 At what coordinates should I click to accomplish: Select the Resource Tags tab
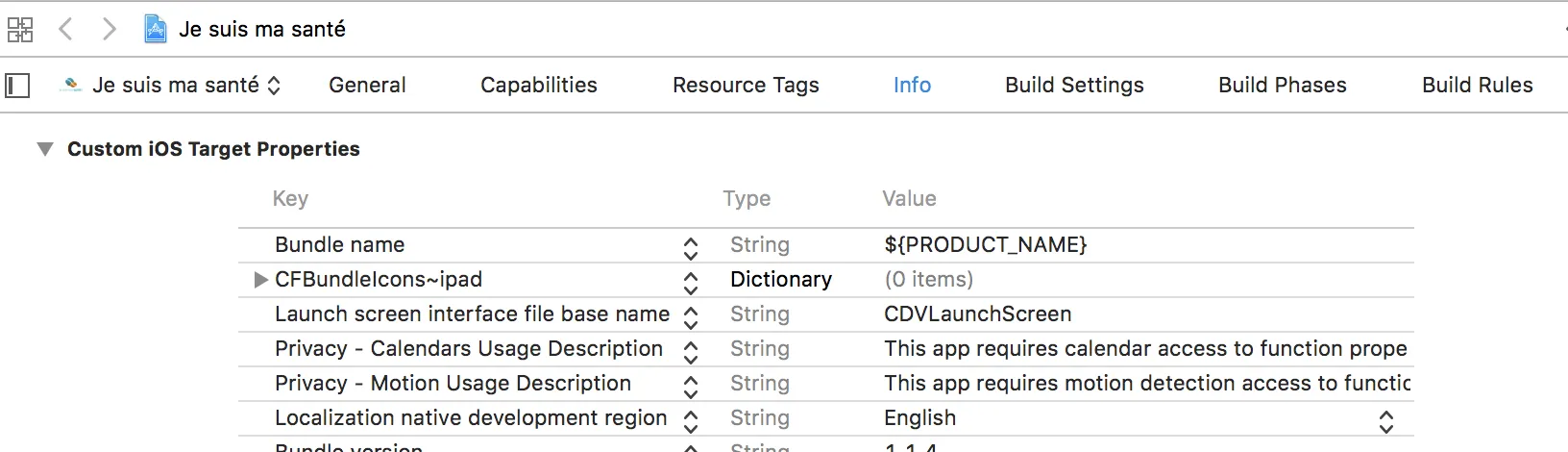746,86
